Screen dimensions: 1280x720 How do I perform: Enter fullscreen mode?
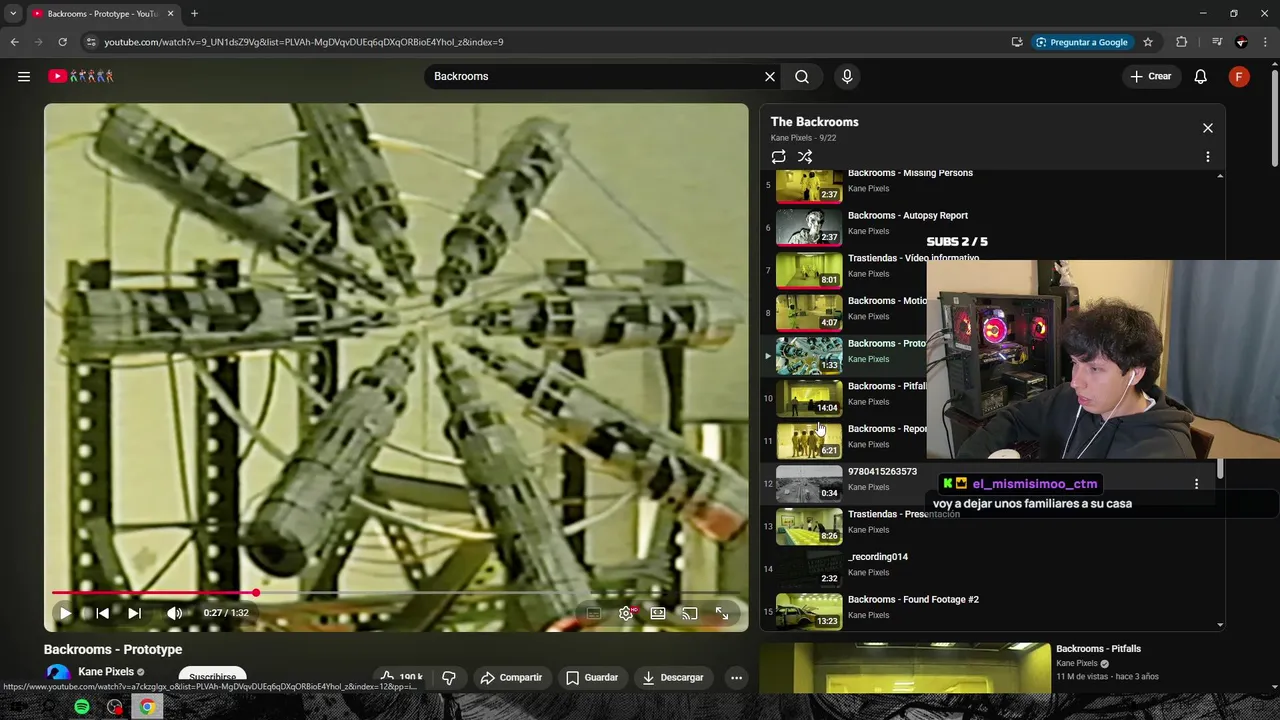[722, 613]
